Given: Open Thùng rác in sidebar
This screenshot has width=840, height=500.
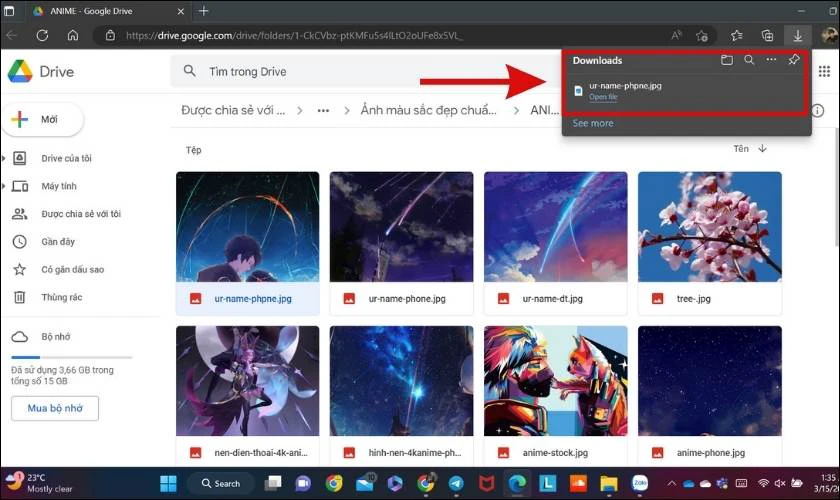Looking at the screenshot, I should 62,297.
